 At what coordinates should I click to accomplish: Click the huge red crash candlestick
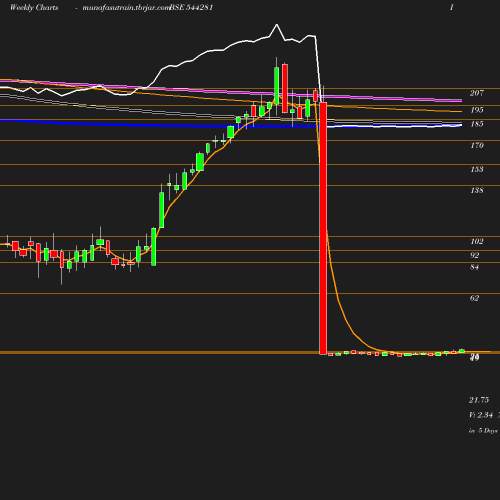click(x=323, y=228)
